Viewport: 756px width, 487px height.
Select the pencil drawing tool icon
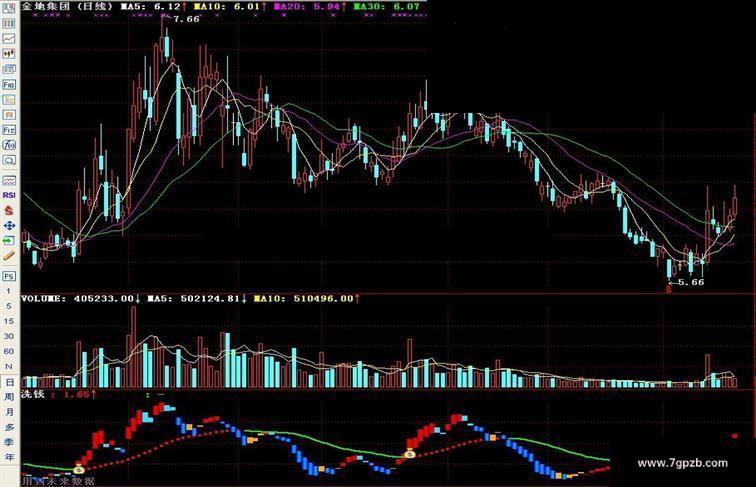coord(9,256)
